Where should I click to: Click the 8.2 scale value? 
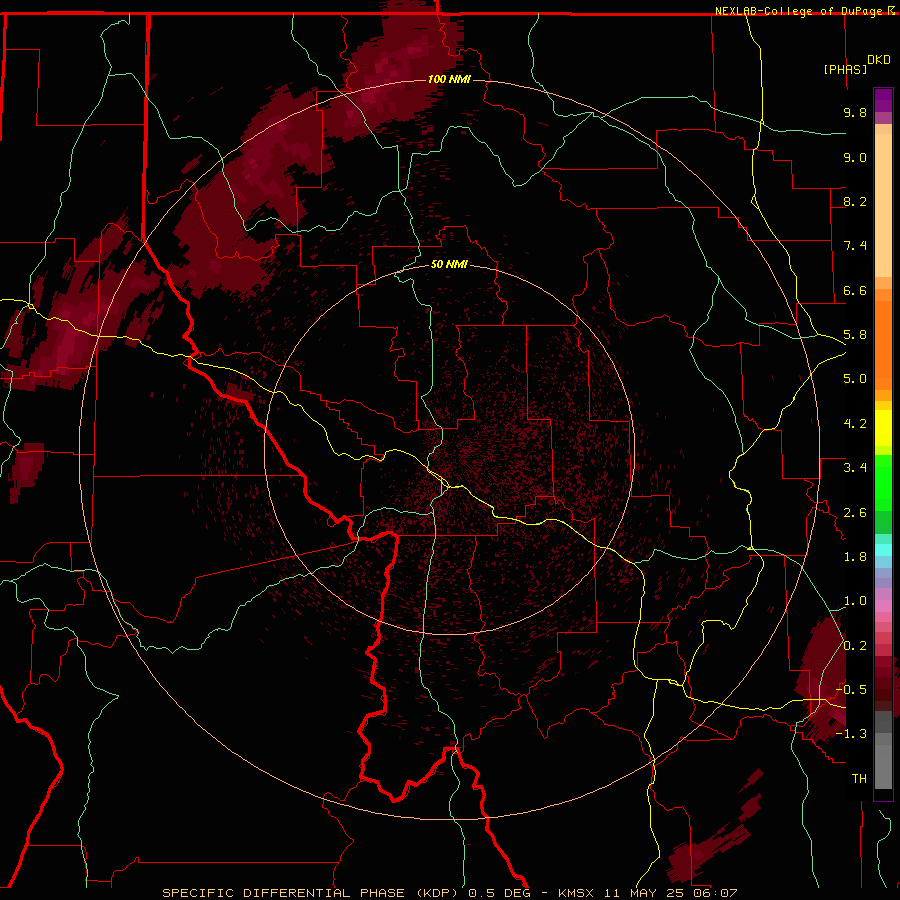point(855,201)
